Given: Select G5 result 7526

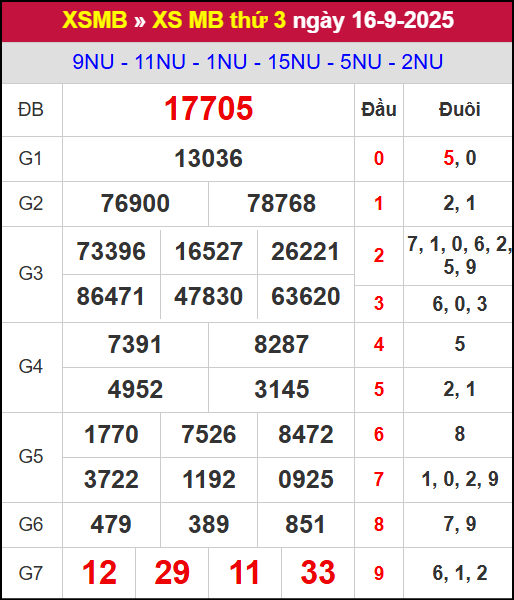Looking at the screenshot, I should [209, 435].
